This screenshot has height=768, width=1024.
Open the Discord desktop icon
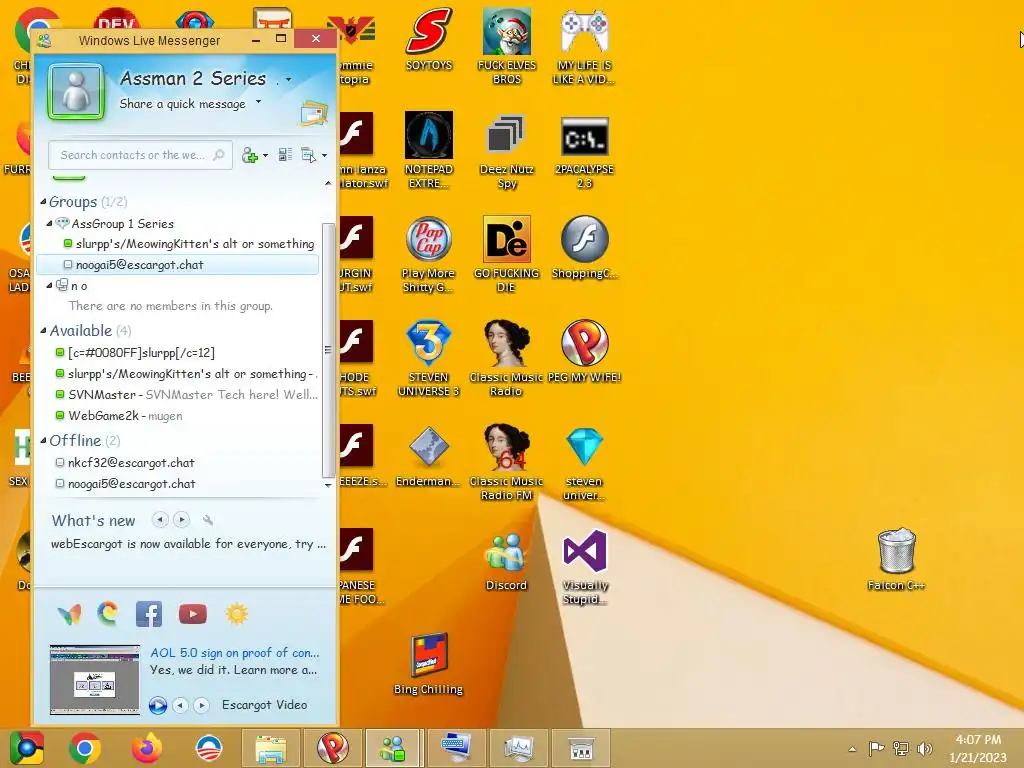(506, 560)
